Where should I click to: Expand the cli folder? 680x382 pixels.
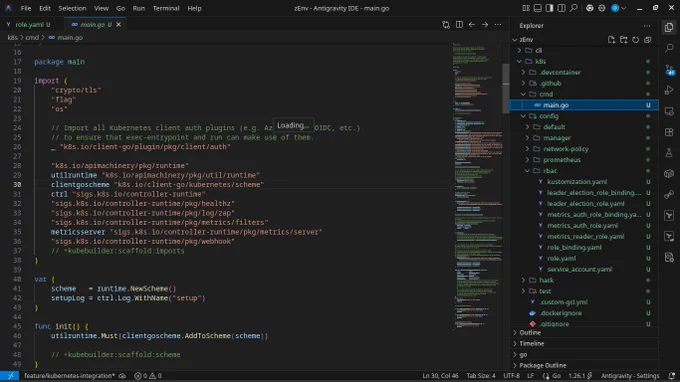[x=519, y=50]
